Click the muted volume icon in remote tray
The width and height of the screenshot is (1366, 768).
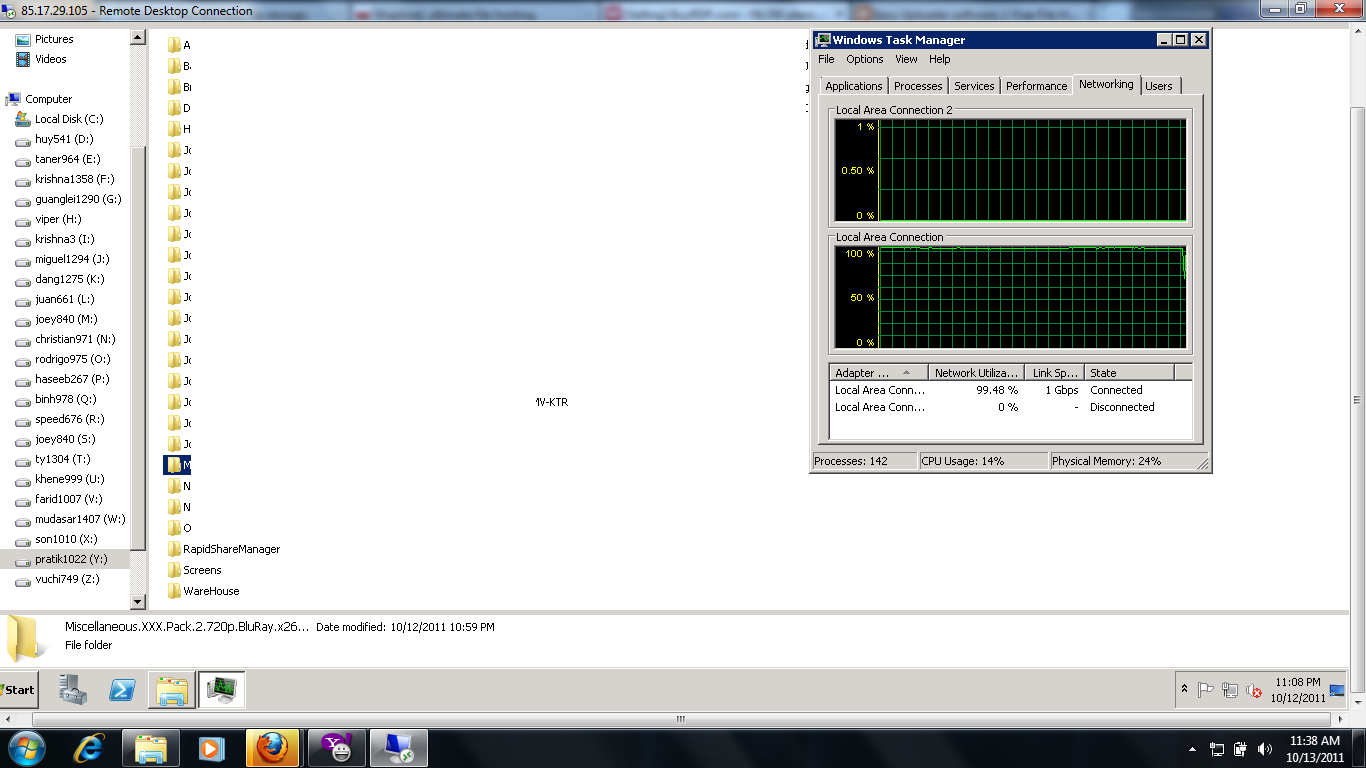1253,690
